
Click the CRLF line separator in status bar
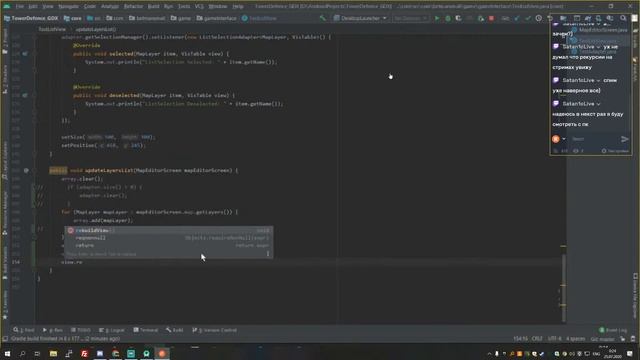tap(537, 339)
